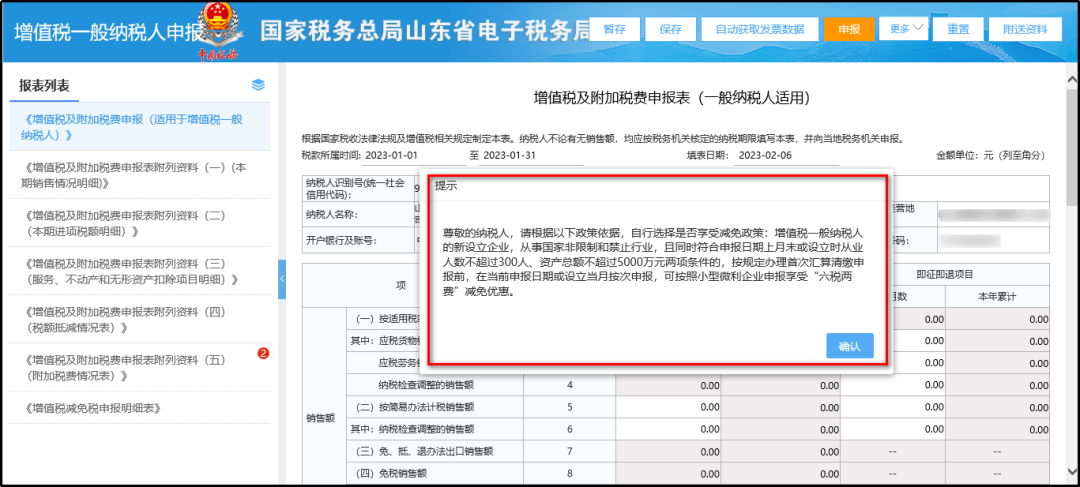The width and height of the screenshot is (1080, 487).
Task: Open 附列资料（五）附加税费情况表
Action: pyautogui.click(x=139, y=368)
